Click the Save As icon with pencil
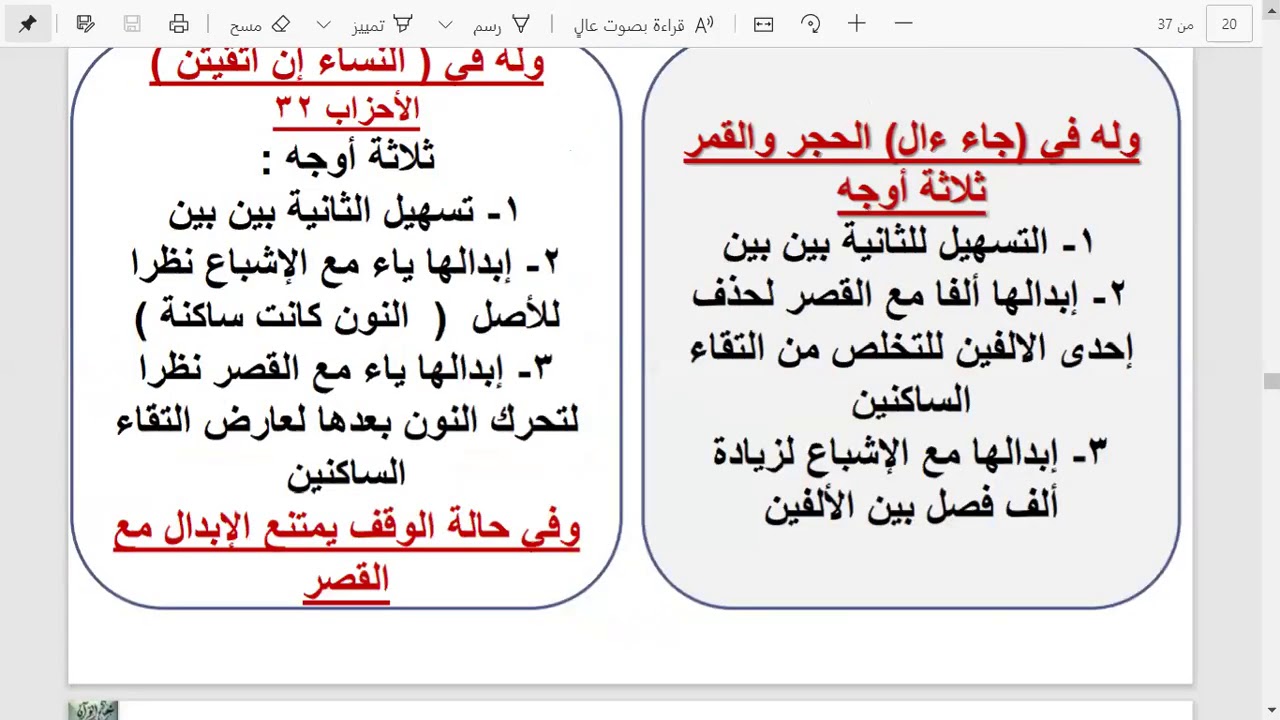Image resolution: width=1280 pixels, height=720 pixels. 85,24
